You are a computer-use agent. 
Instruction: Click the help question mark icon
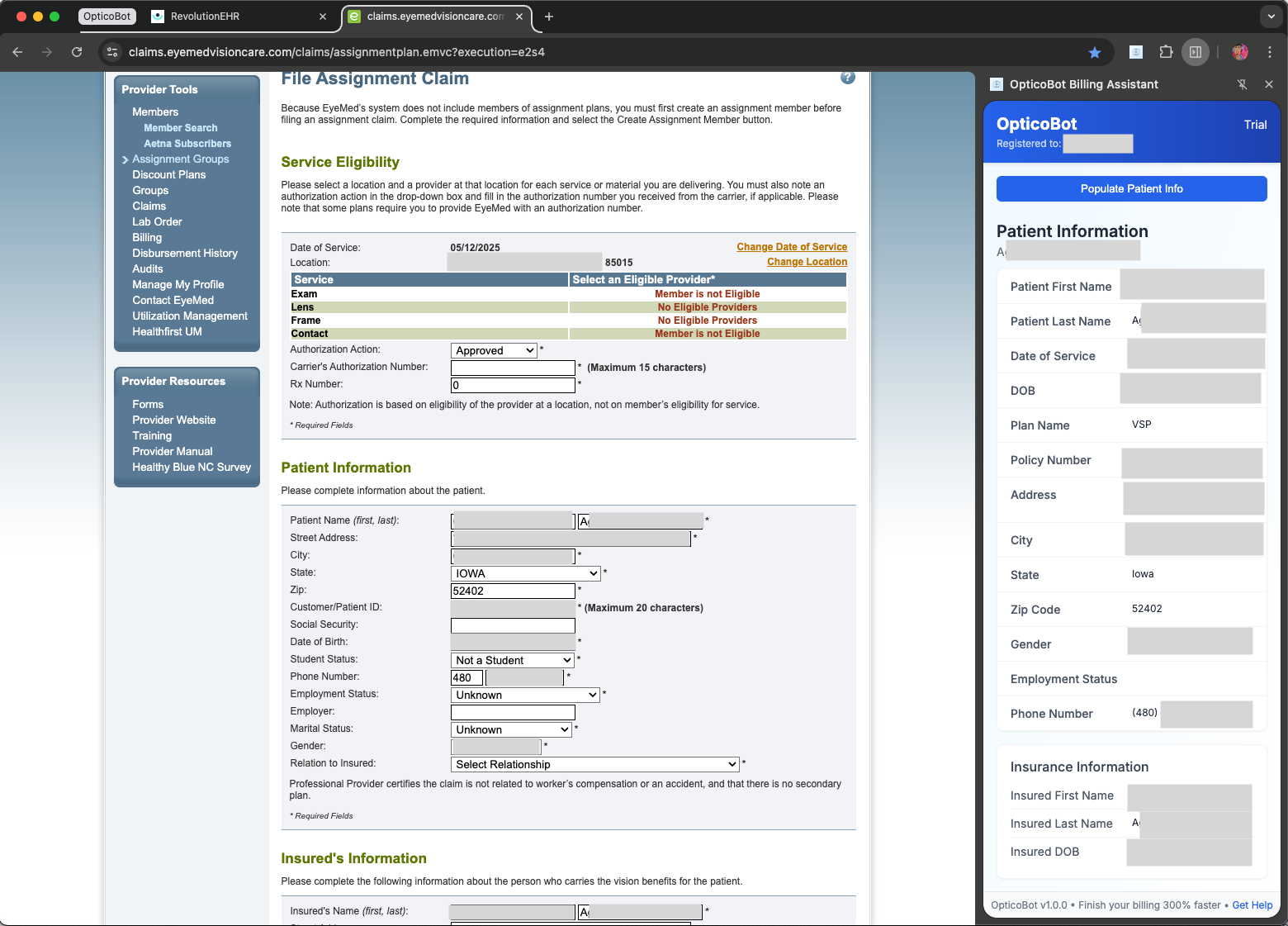pyautogui.click(x=847, y=78)
